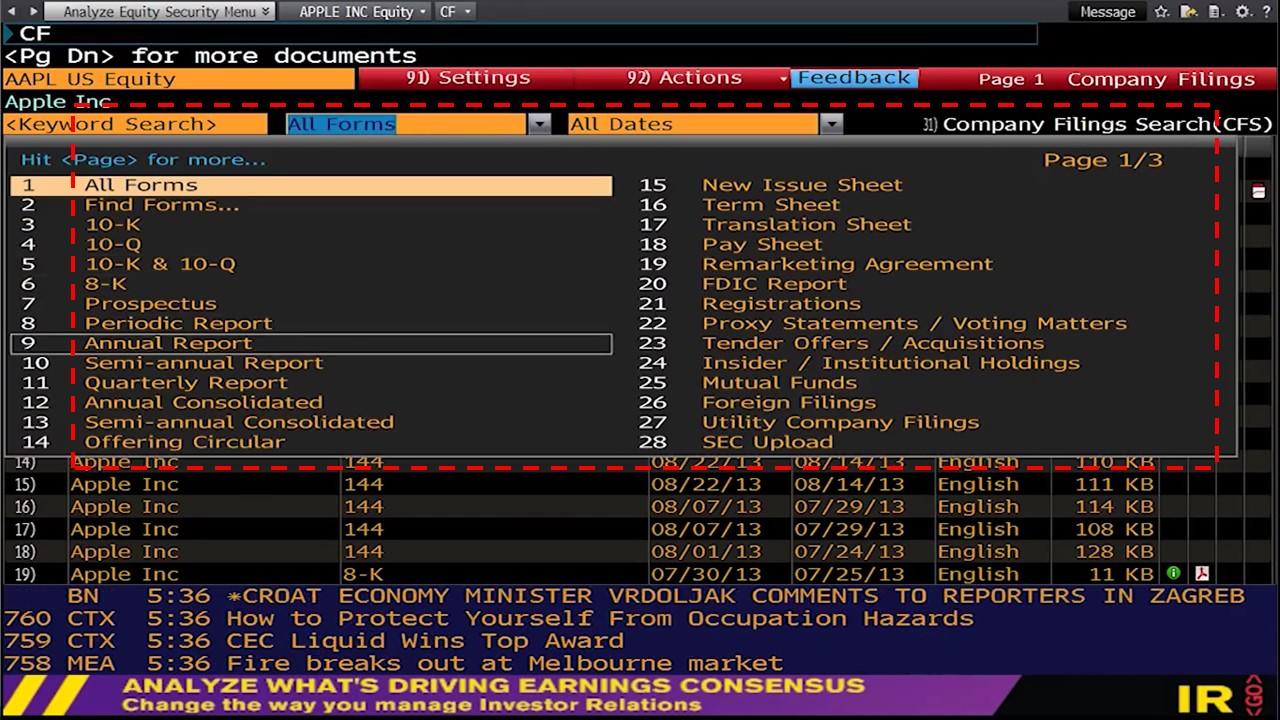Open the export folder icon menu

pos(1189,12)
